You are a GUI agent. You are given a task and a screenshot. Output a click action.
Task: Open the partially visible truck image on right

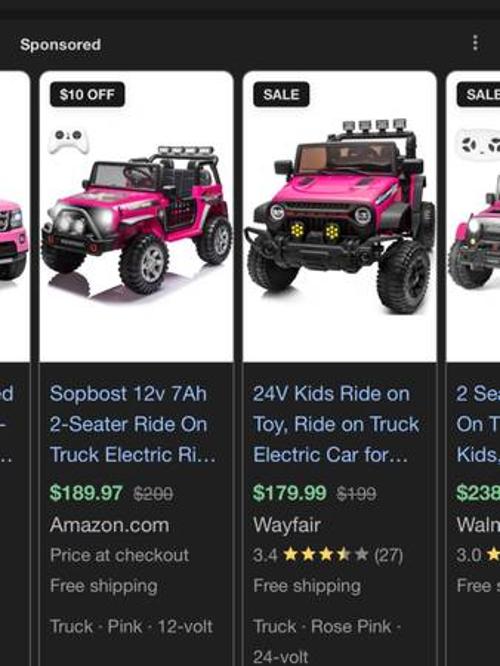473,217
